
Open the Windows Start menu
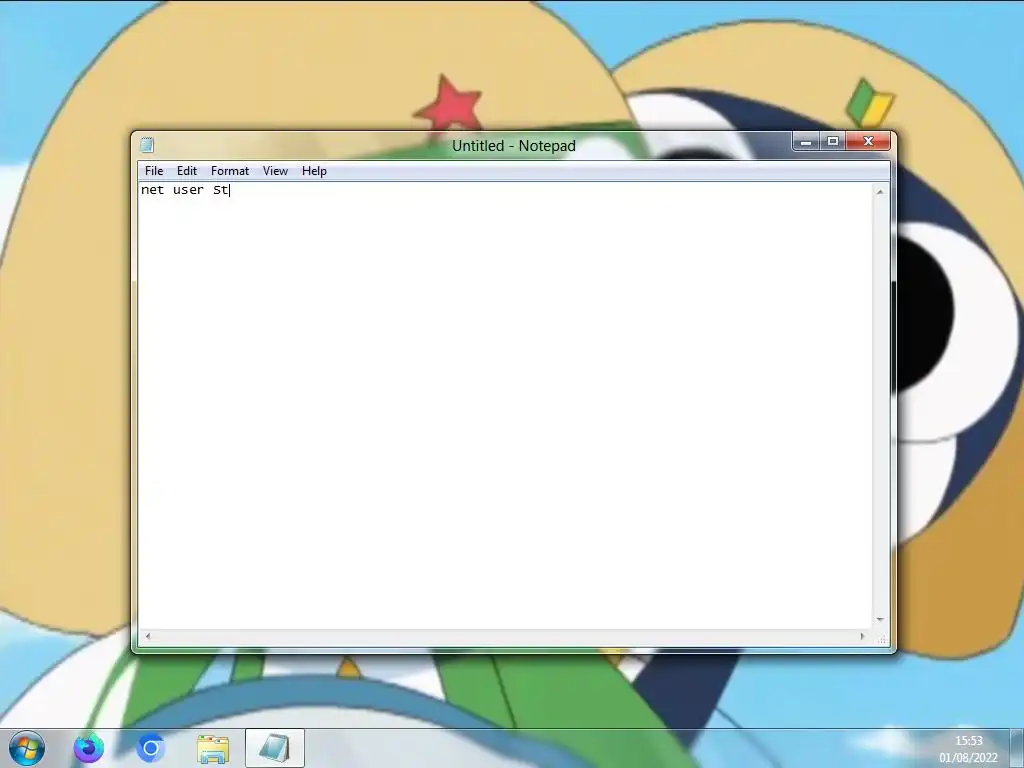point(27,748)
